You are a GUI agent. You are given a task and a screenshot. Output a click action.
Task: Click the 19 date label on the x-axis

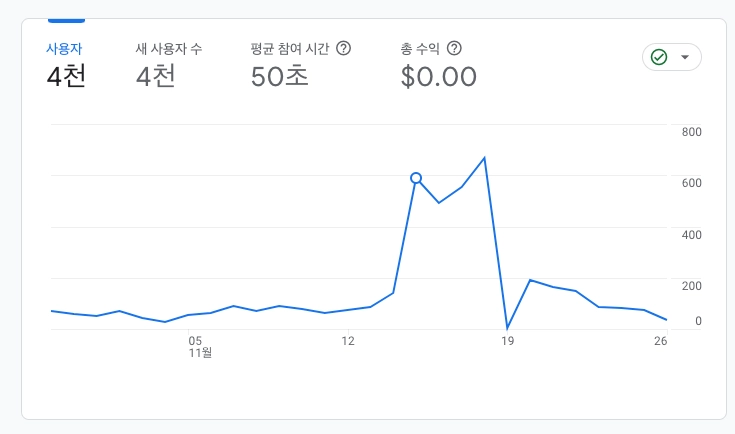507,341
